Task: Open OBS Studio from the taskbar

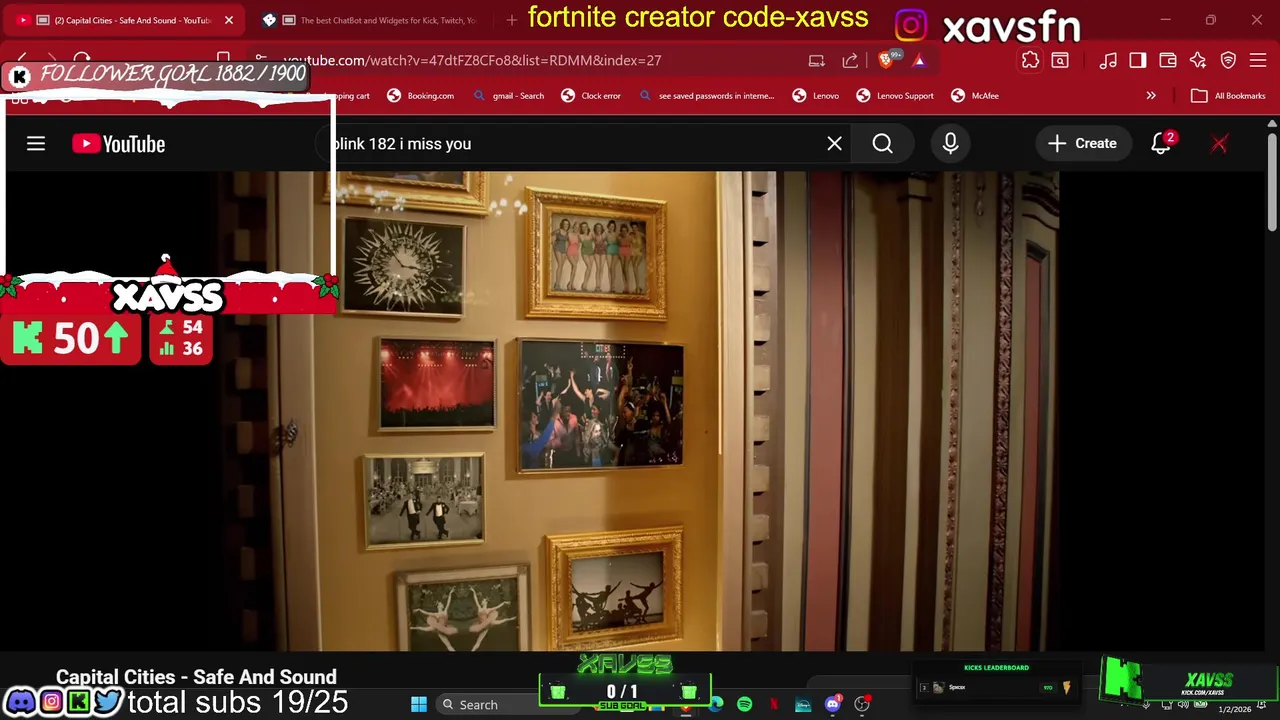Action: [x=861, y=705]
